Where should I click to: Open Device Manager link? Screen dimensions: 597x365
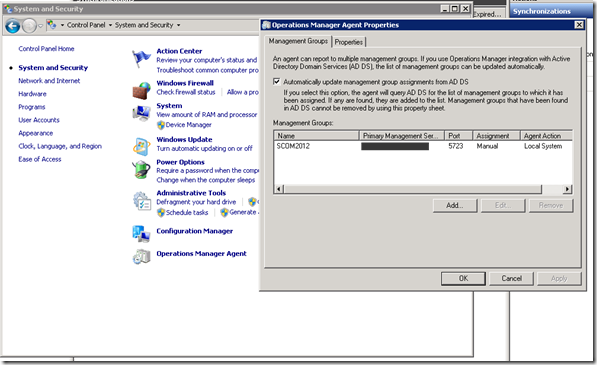click(188, 125)
